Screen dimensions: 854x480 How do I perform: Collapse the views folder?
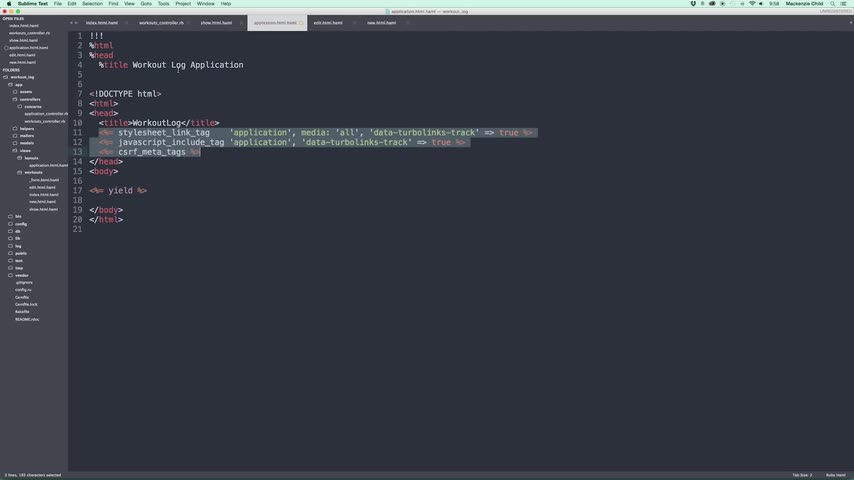(25, 150)
